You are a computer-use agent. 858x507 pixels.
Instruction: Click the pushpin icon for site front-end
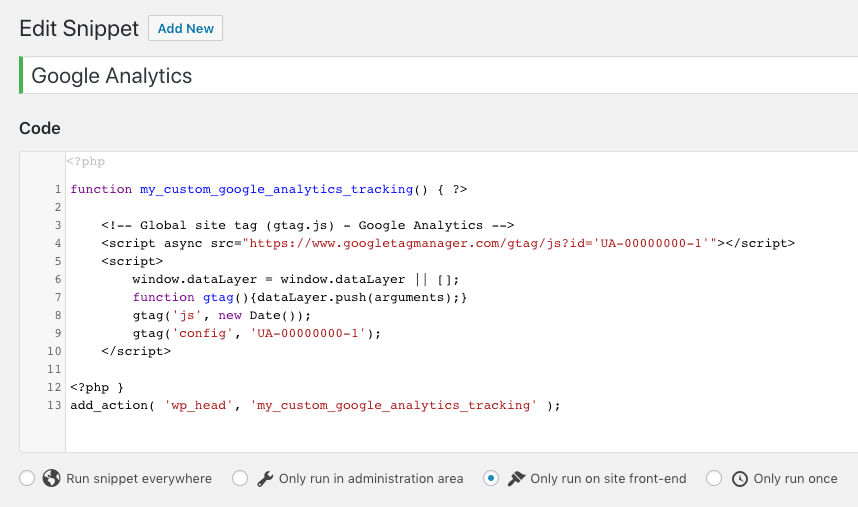pyautogui.click(x=516, y=478)
